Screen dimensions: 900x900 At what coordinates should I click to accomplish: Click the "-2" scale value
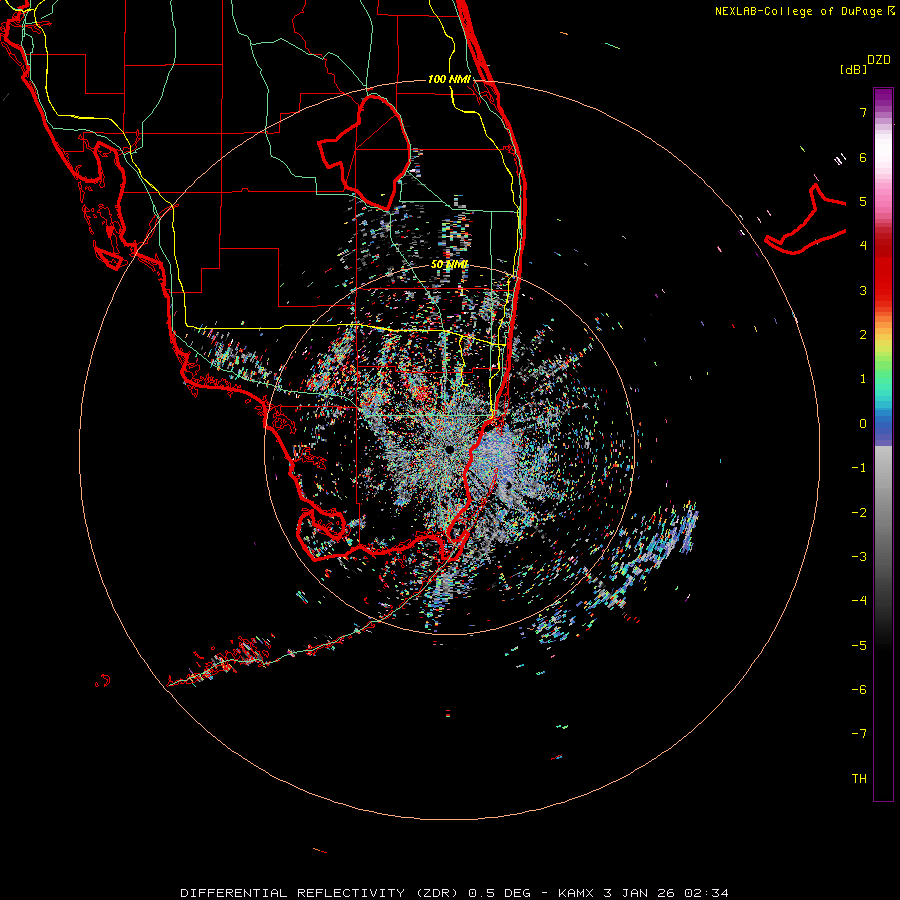[x=859, y=512]
